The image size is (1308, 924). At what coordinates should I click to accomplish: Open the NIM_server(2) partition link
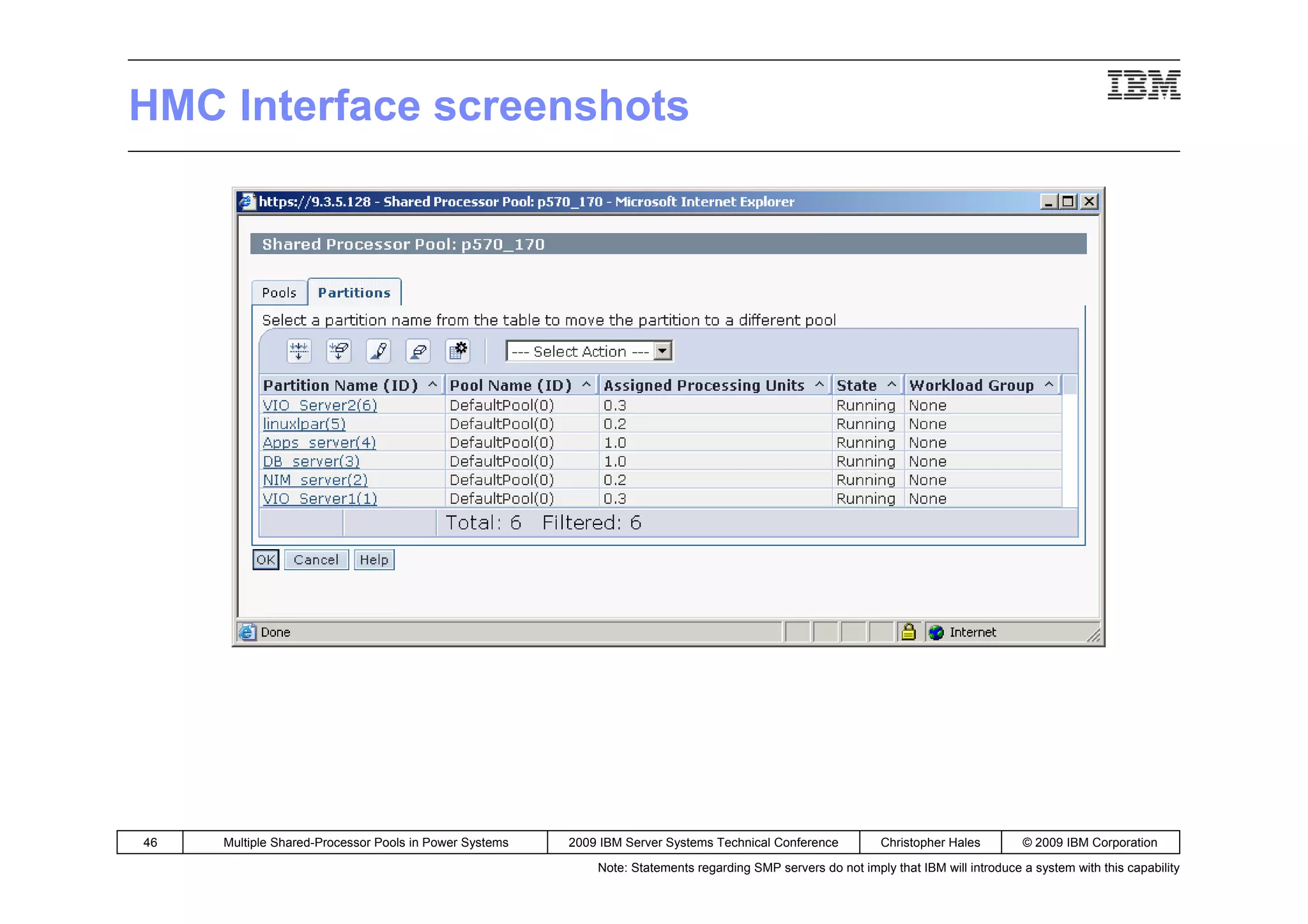[x=316, y=480]
